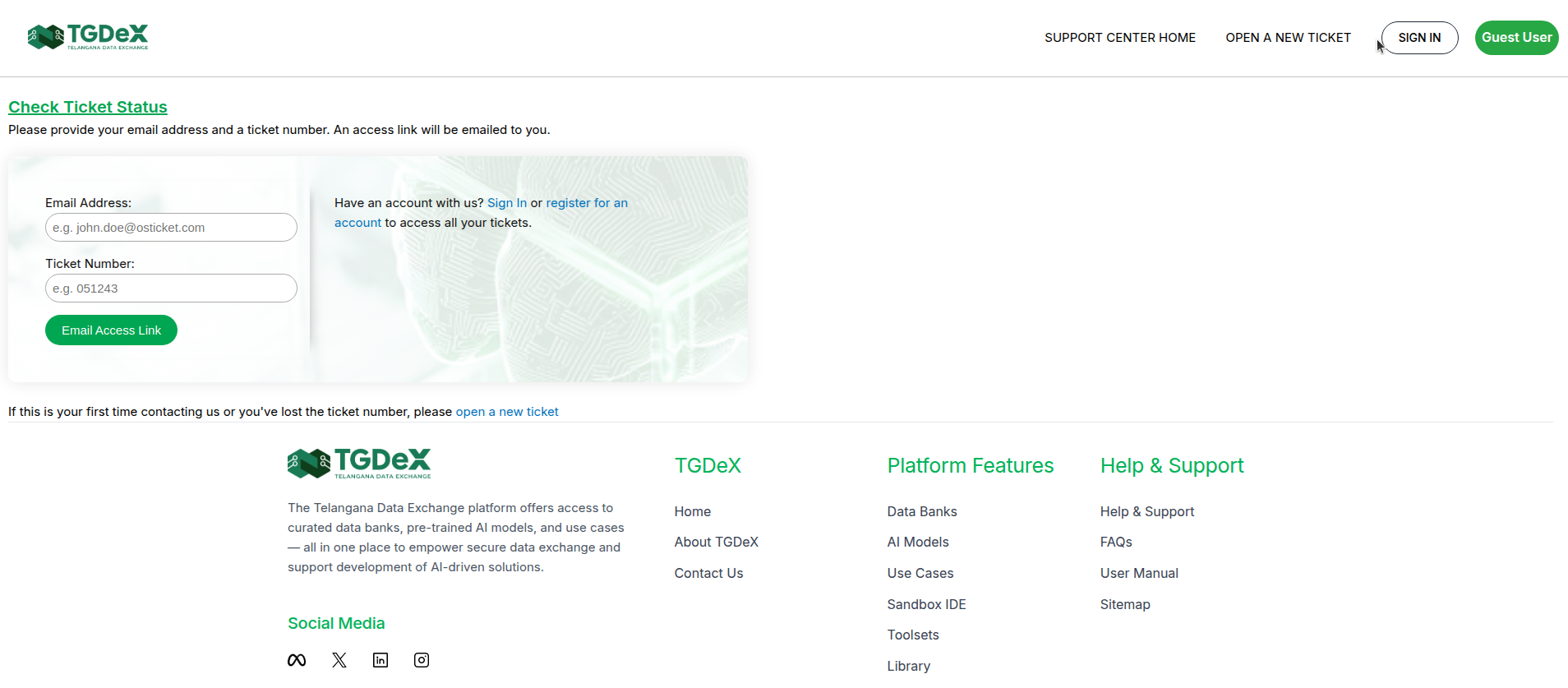Focus the Email Address input field

click(171, 228)
